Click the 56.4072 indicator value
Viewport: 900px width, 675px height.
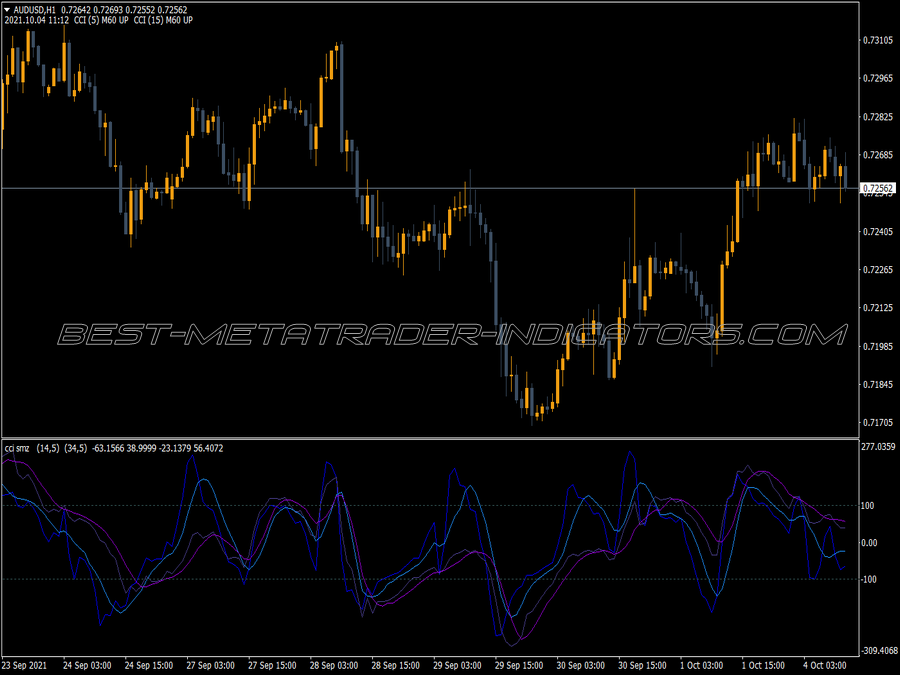pyautogui.click(x=208, y=448)
